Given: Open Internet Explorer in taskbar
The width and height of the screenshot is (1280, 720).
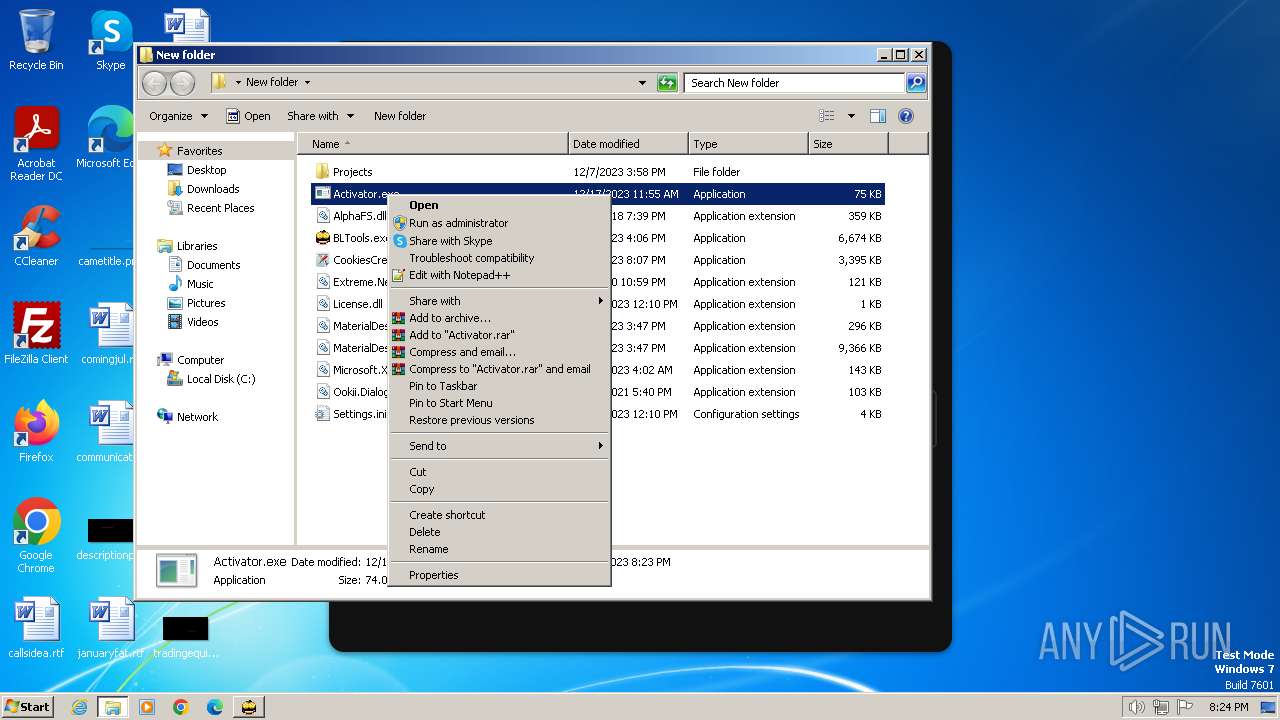Looking at the screenshot, I should point(79,707).
